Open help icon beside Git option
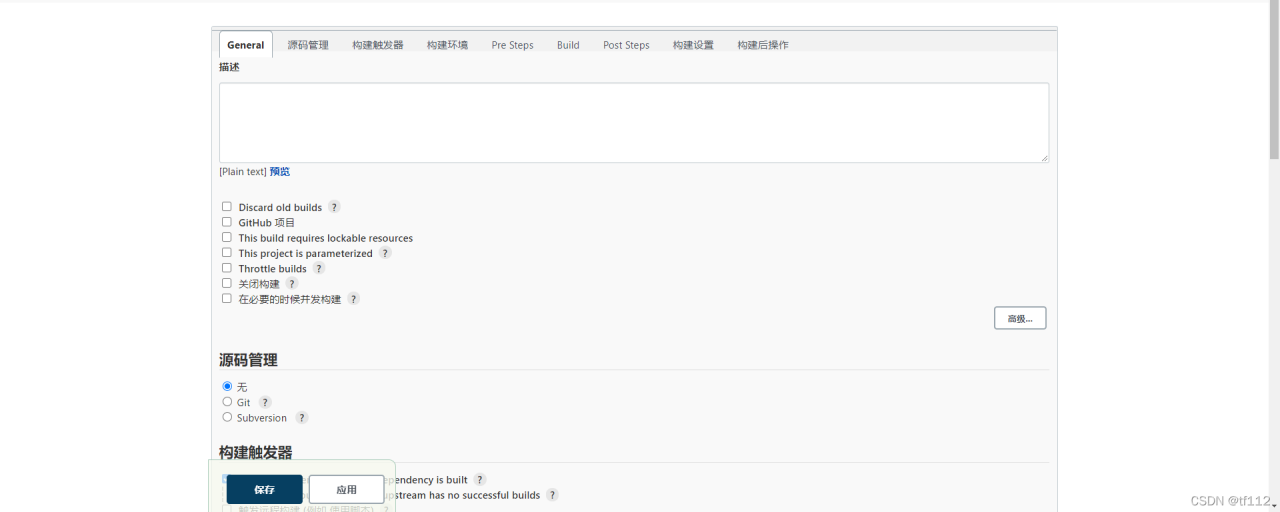1280x512 pixels. pyautogui.click(x=265, y=402)
